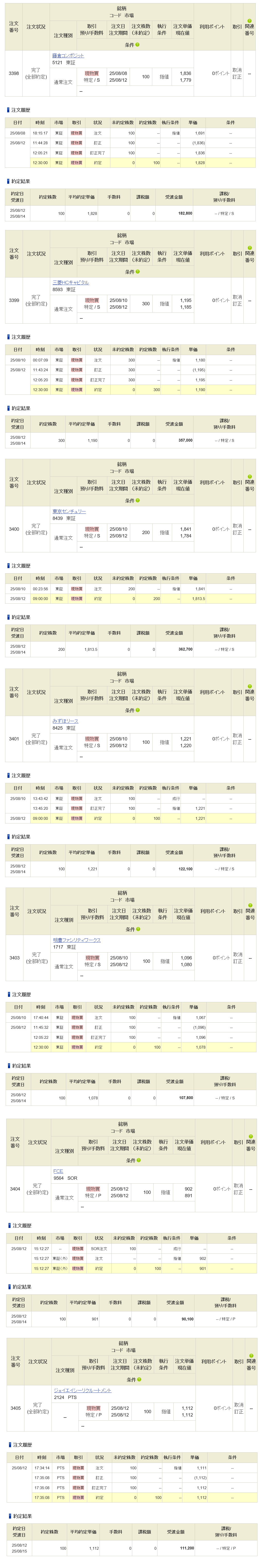Click the 関連番号 help icon for order 3398
The height and width of the screenshot is (1568, 266).
click(x=250, y=20)
